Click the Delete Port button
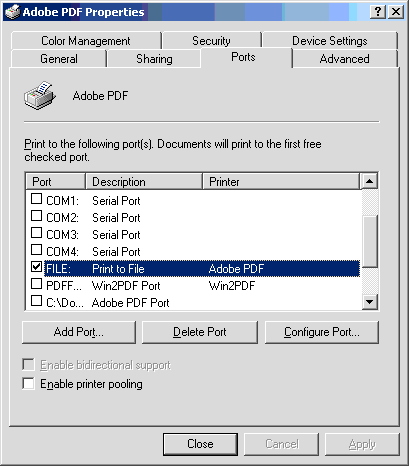409x466 pixels. [x=200, y=332]
